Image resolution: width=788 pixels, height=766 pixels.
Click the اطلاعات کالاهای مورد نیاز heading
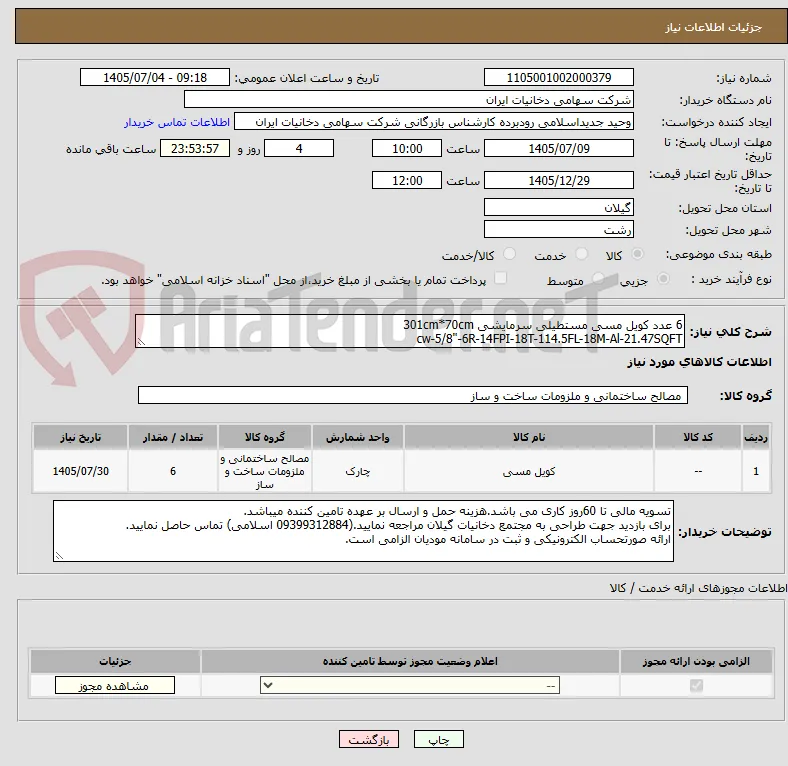click(x=699, y=362)
